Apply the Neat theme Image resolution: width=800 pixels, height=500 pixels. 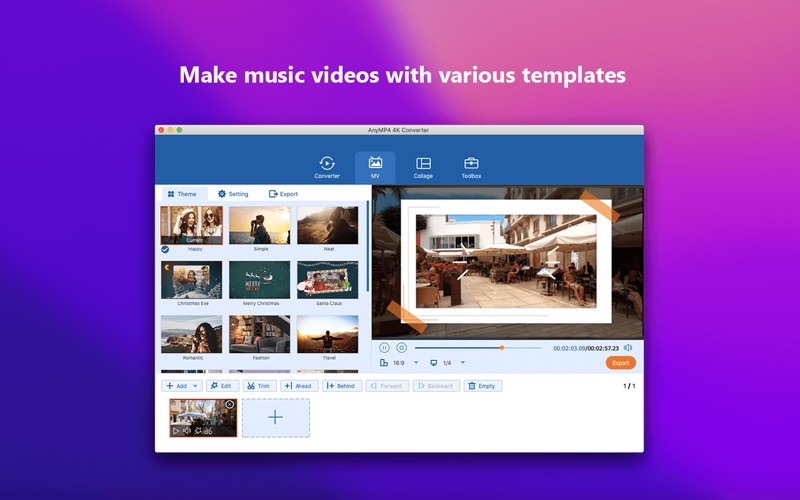coord(328,225)
